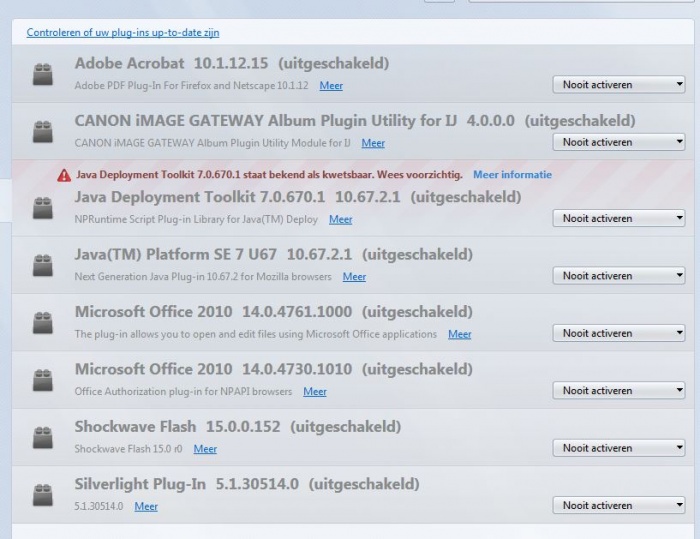700x539 pixels.
Task: Click the Java Deployment Toolkit plugin icon
Action: point(43,208)
